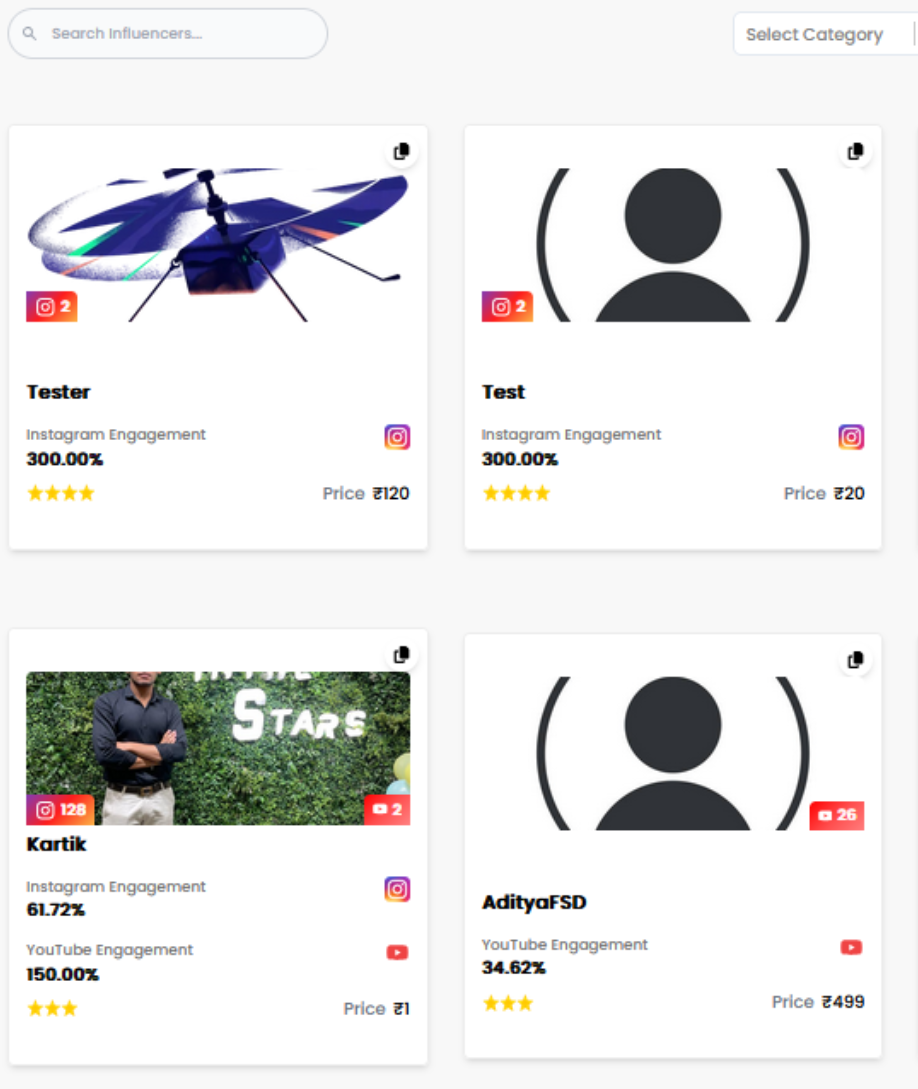Click Kartik's three-star rating
Viewport: 918px width, 1089px height.
pos(52,1008)
